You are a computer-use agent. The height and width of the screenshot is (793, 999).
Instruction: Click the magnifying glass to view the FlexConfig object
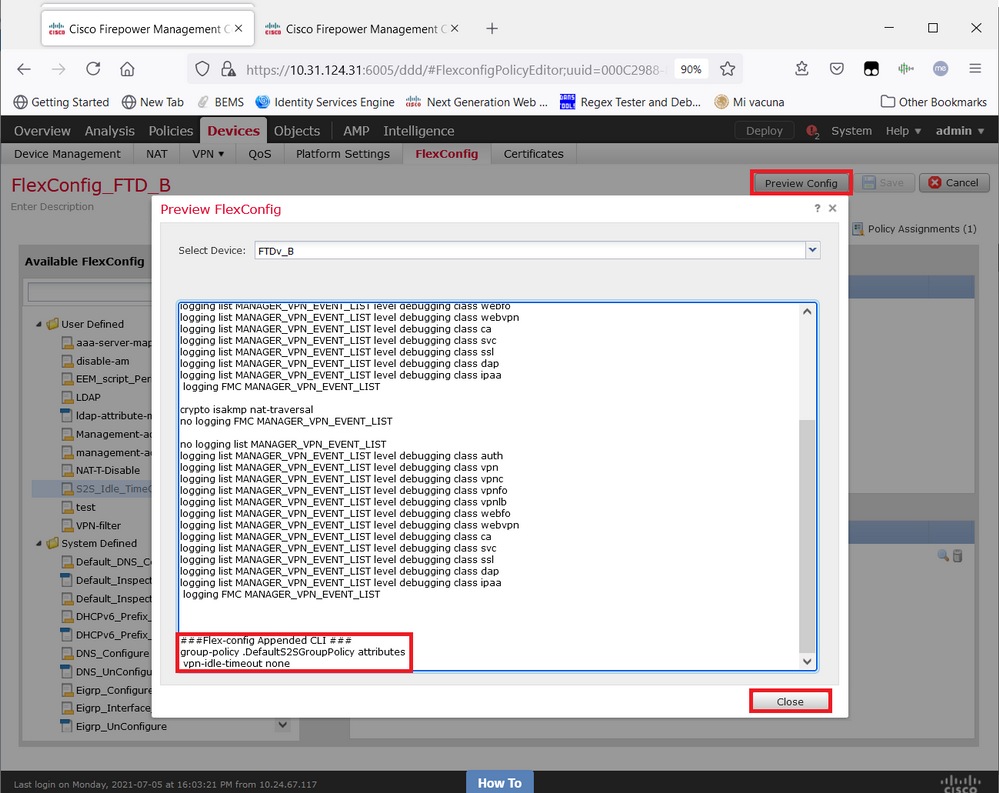point(943,555)
